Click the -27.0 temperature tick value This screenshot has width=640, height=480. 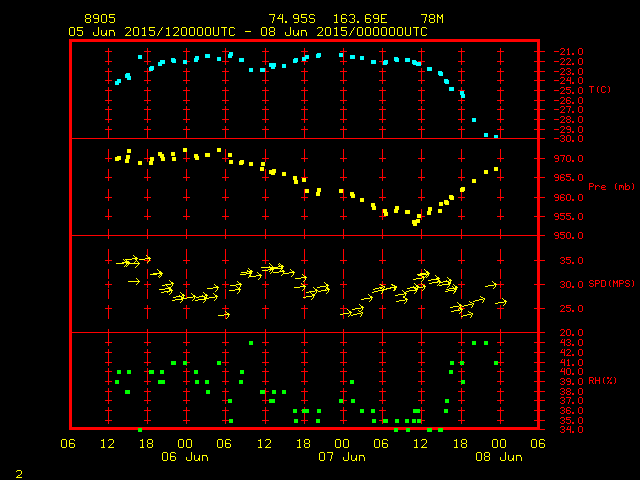(568, 110)
